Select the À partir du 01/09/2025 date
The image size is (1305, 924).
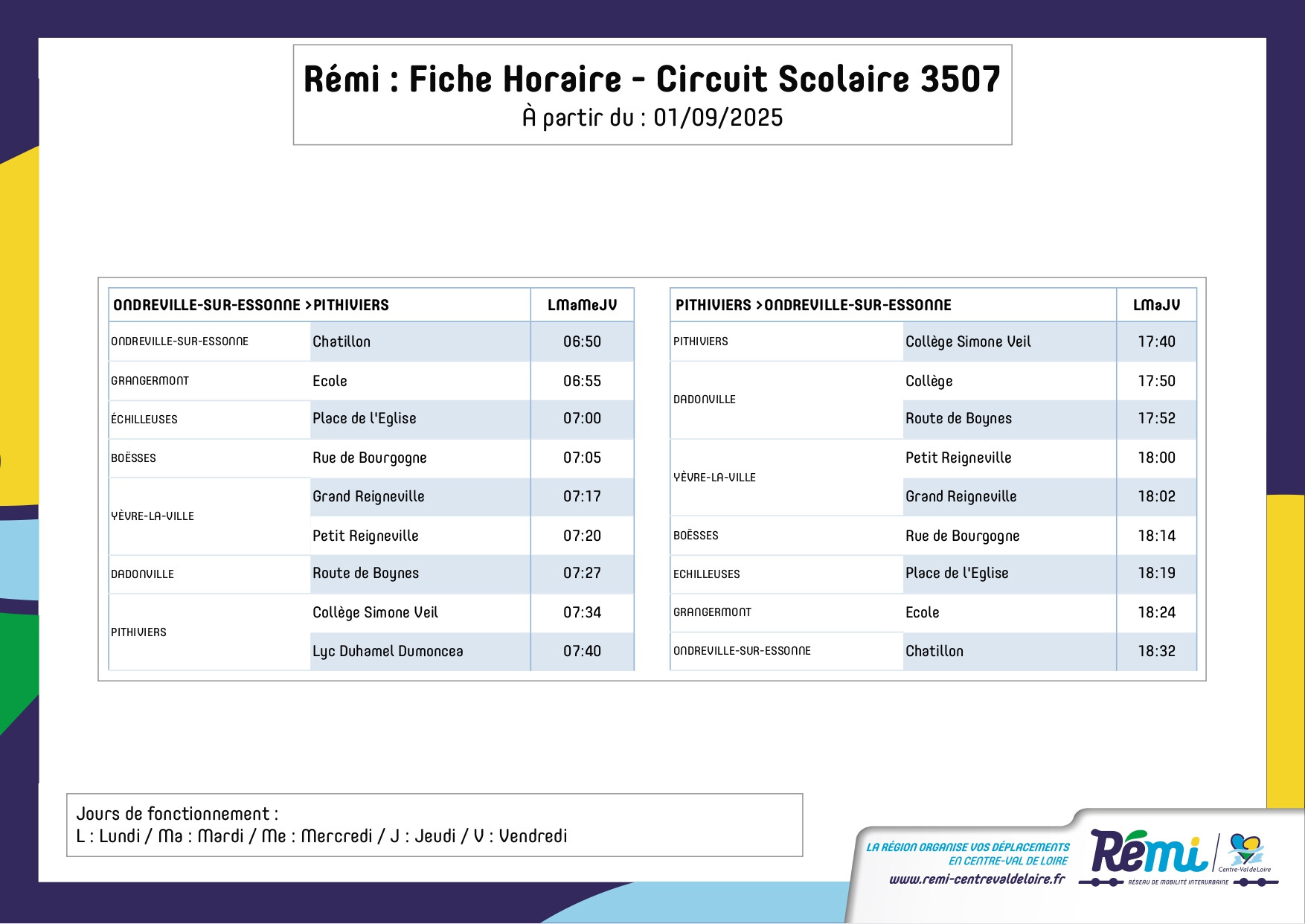(652, 118)
